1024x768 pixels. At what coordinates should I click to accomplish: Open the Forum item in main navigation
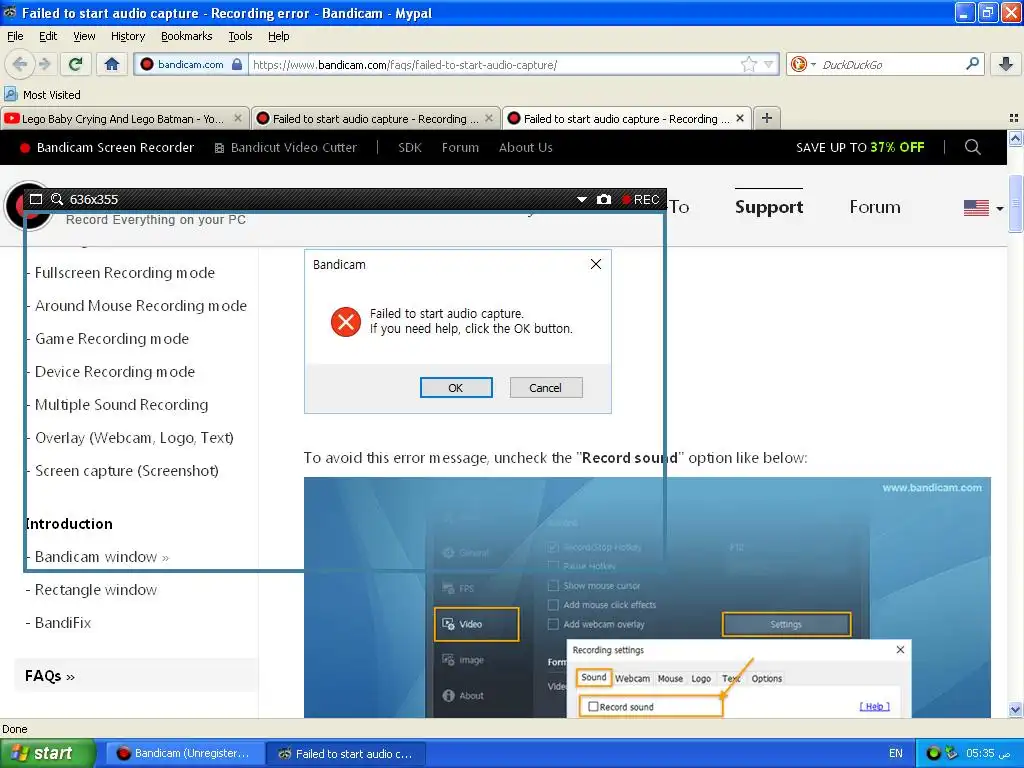[874, 207]
